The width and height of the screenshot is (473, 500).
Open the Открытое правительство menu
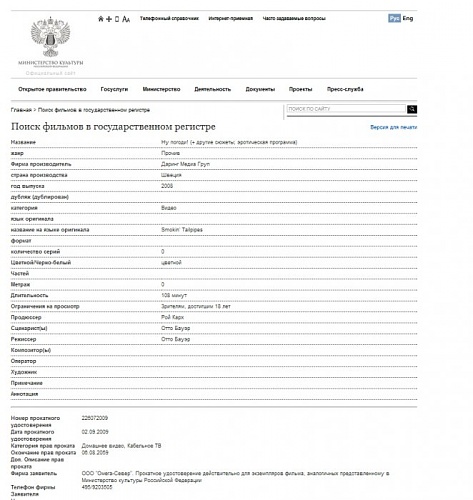(52, 89)
